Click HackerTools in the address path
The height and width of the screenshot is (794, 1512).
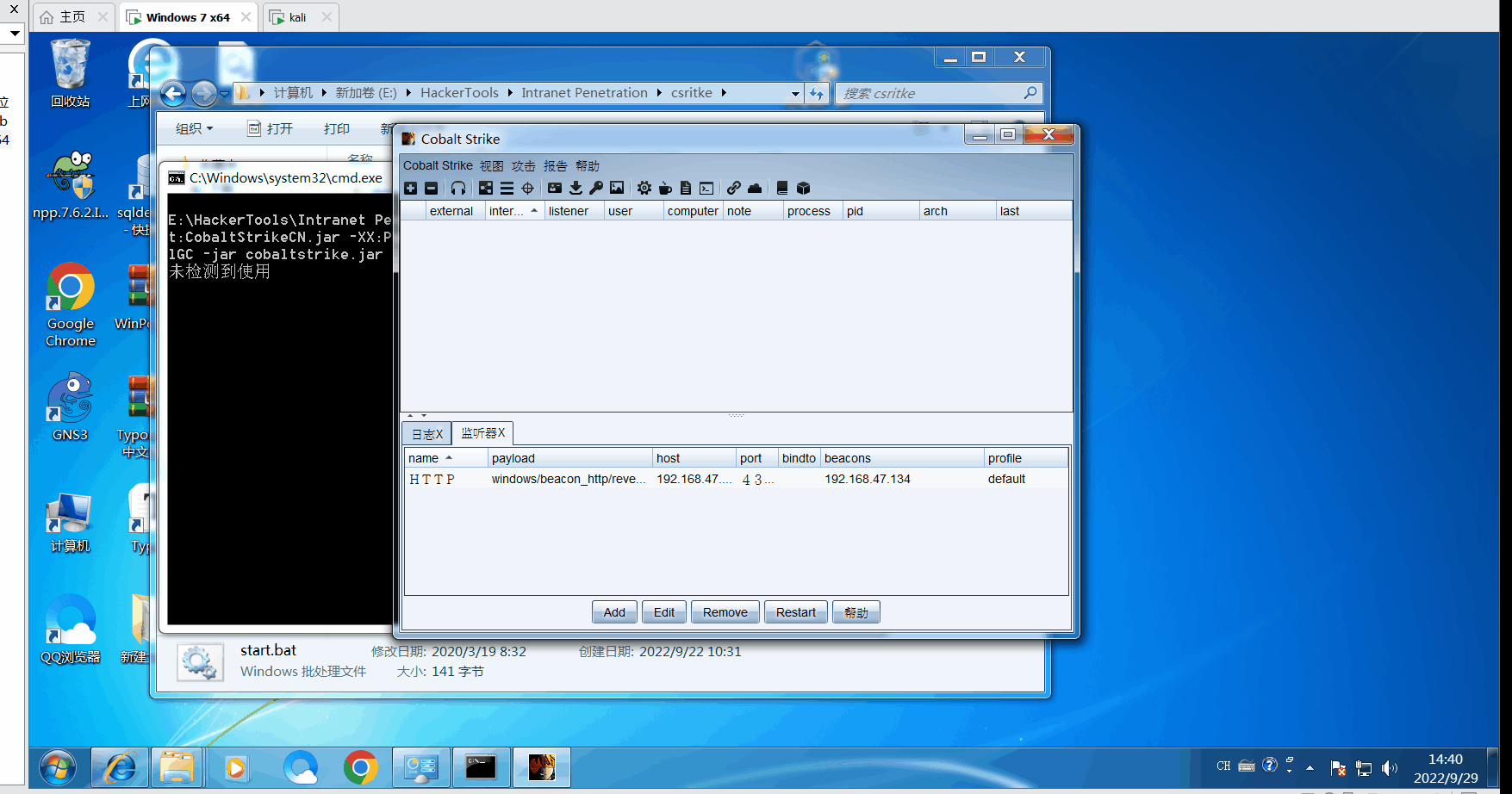pos(459,93)
